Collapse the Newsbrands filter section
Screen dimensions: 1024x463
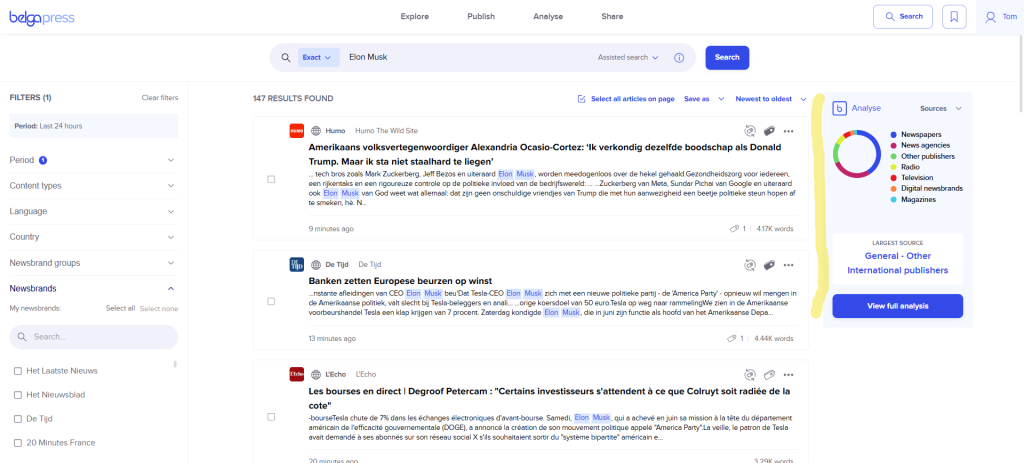[x=93, y=289]
